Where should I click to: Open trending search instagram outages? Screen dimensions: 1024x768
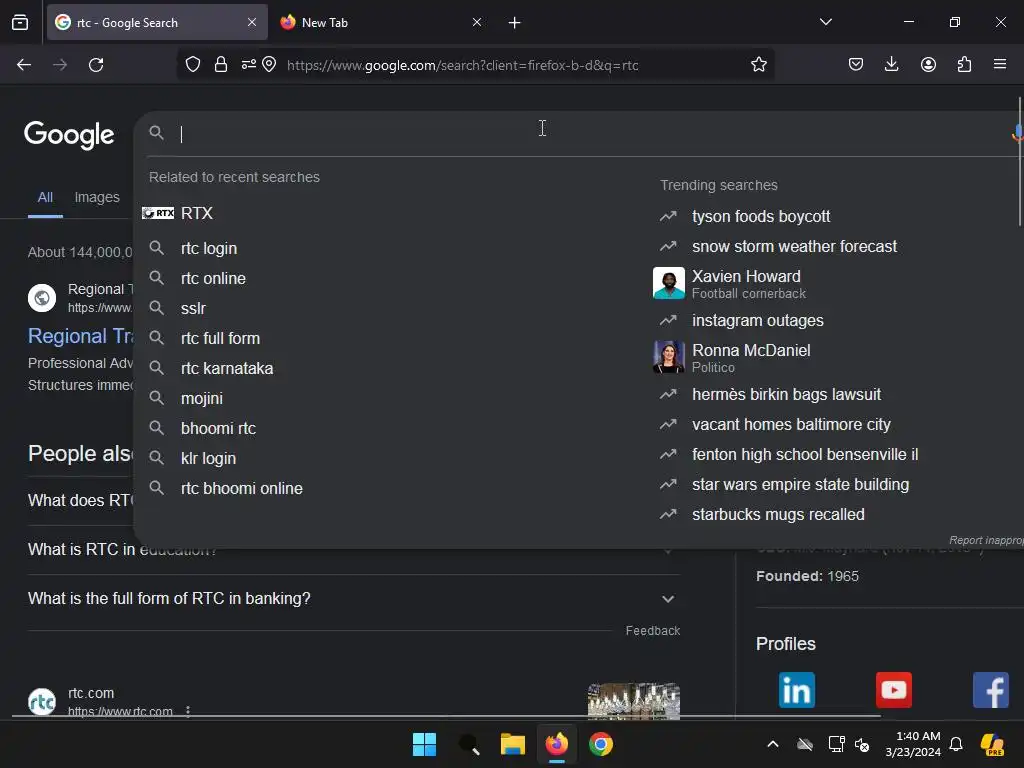click(758, 320)
